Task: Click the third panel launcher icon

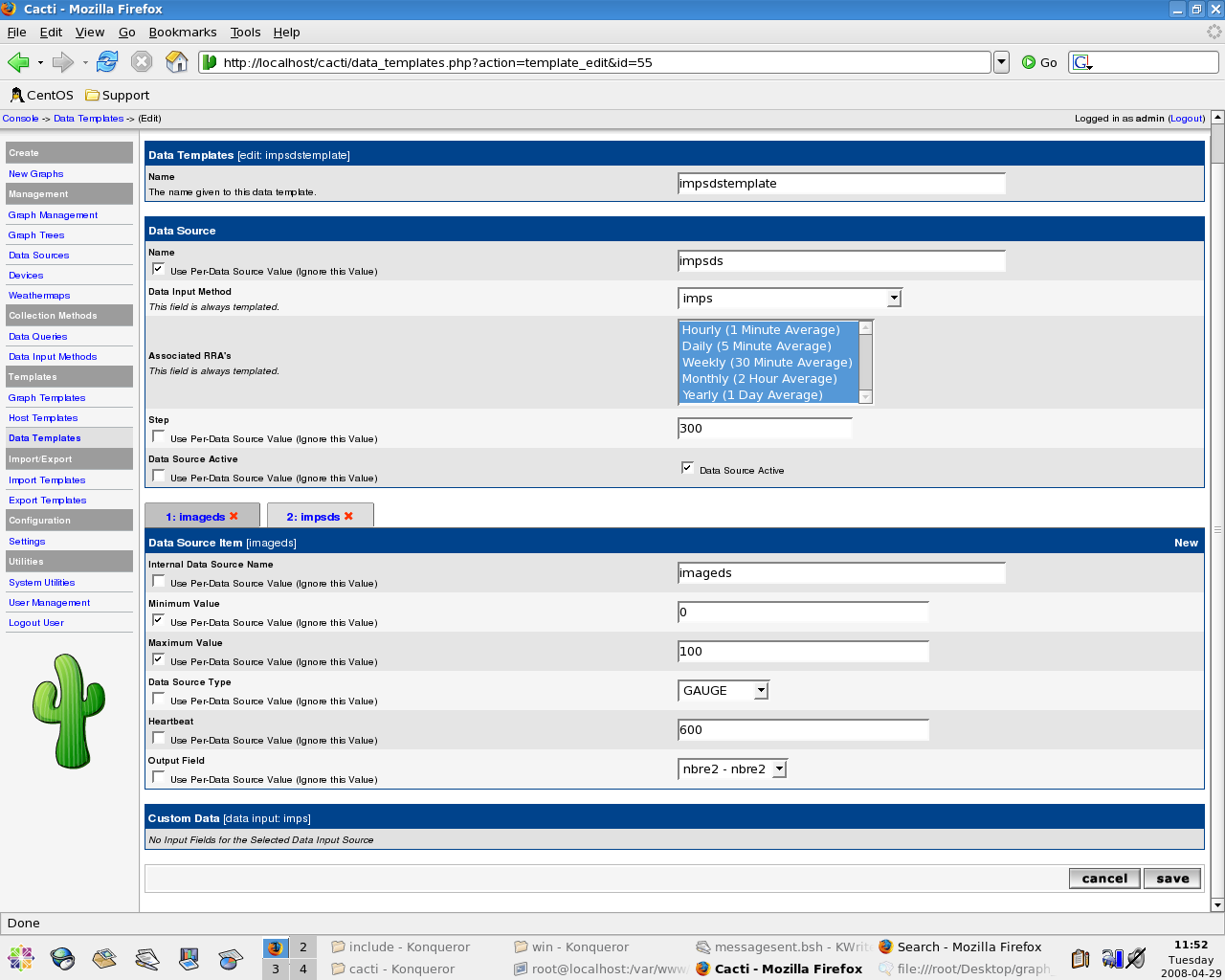Action: tap(104, 958)
